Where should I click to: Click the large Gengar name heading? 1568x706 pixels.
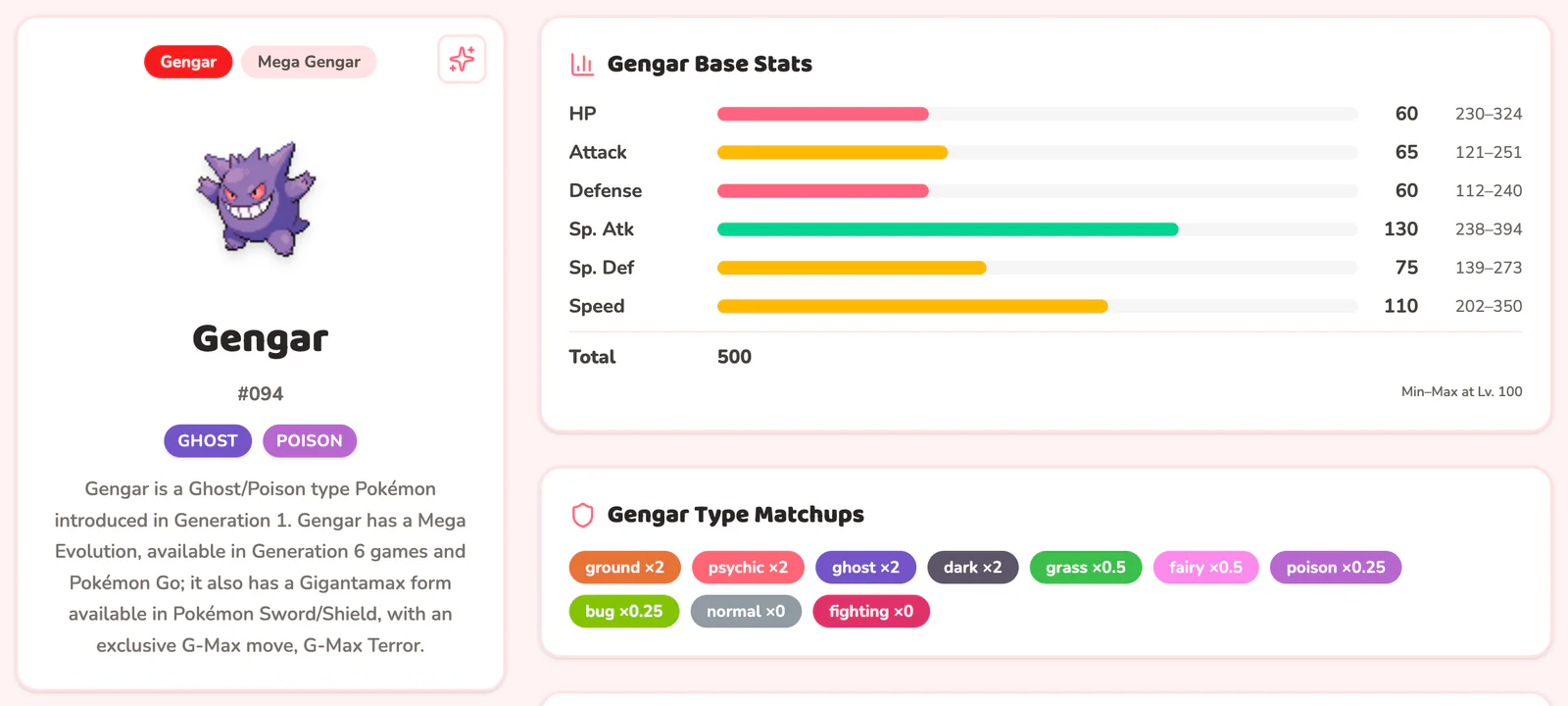pyautogui.click(x=261, y=339)
